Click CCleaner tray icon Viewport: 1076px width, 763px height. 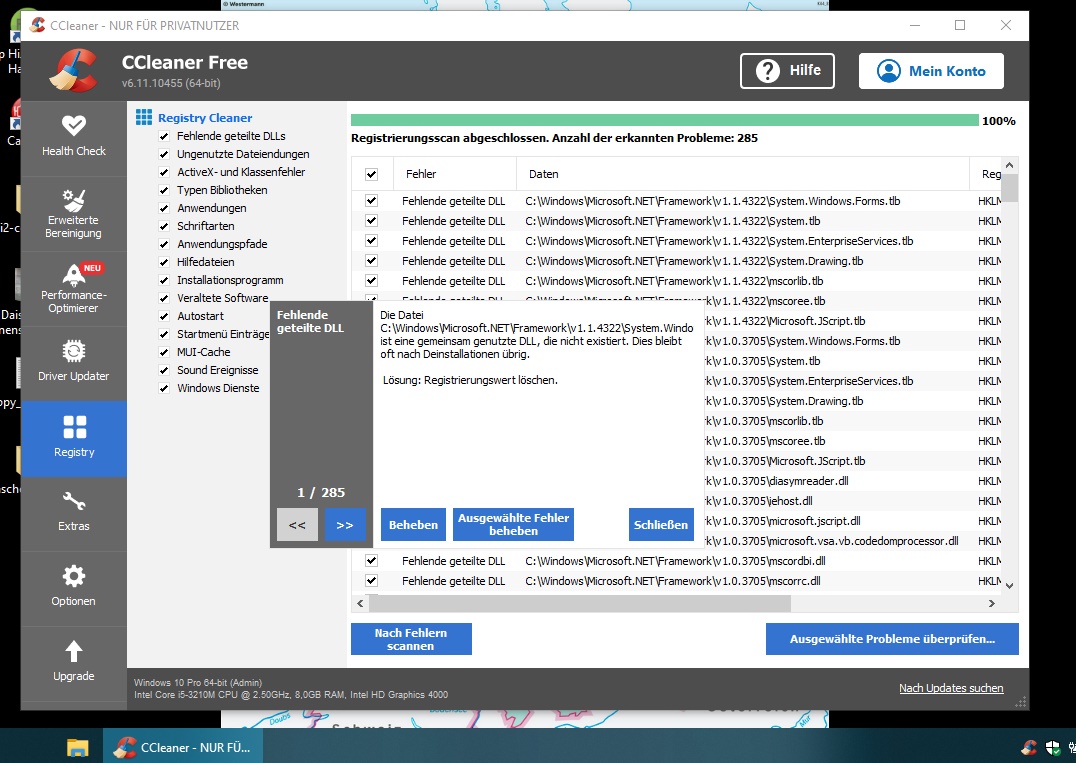click(x=1029, y=748)
